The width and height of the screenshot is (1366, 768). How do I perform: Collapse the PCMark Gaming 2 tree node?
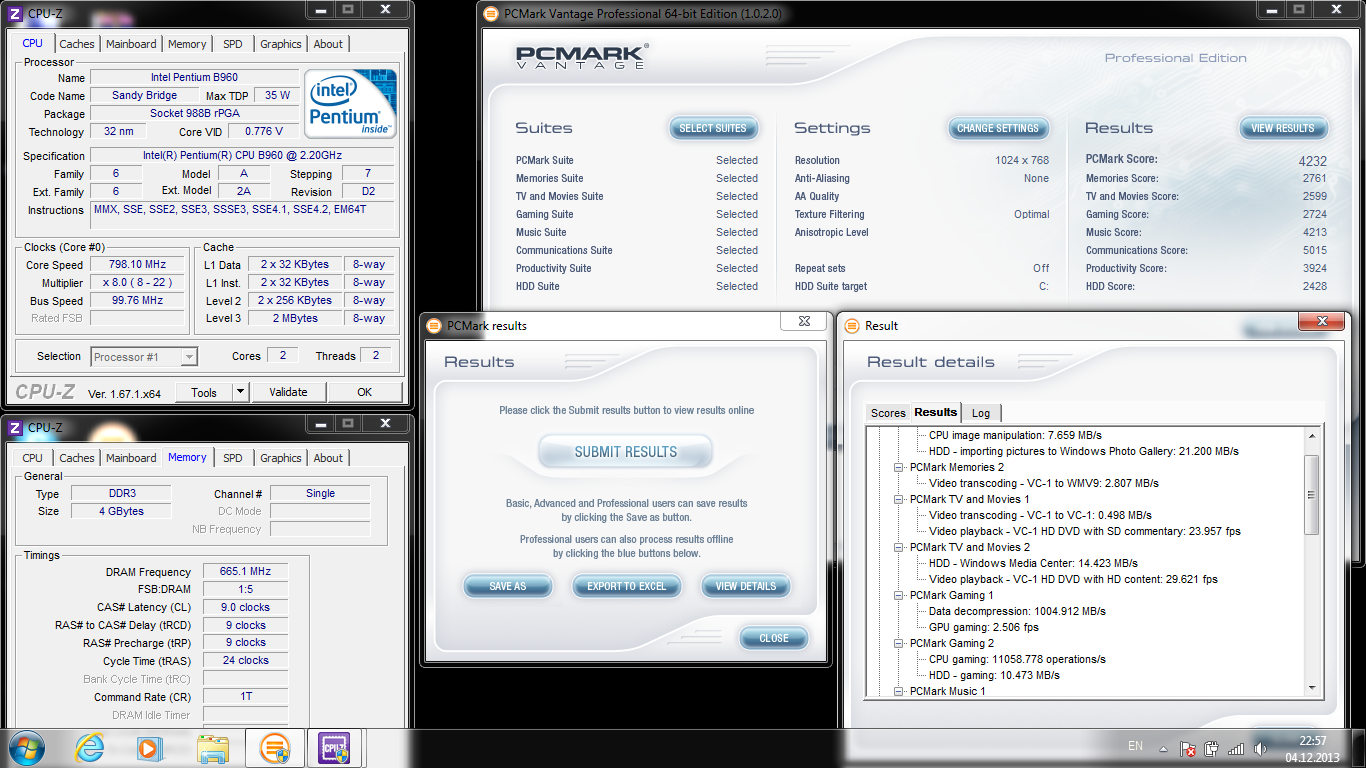click(898, 643)
